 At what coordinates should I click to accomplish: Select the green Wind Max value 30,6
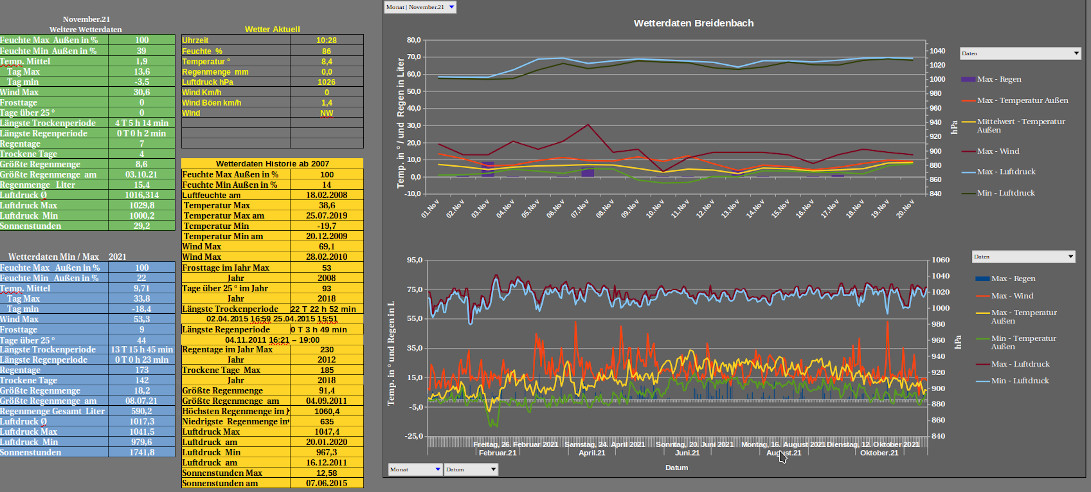(x=142, y=92)
